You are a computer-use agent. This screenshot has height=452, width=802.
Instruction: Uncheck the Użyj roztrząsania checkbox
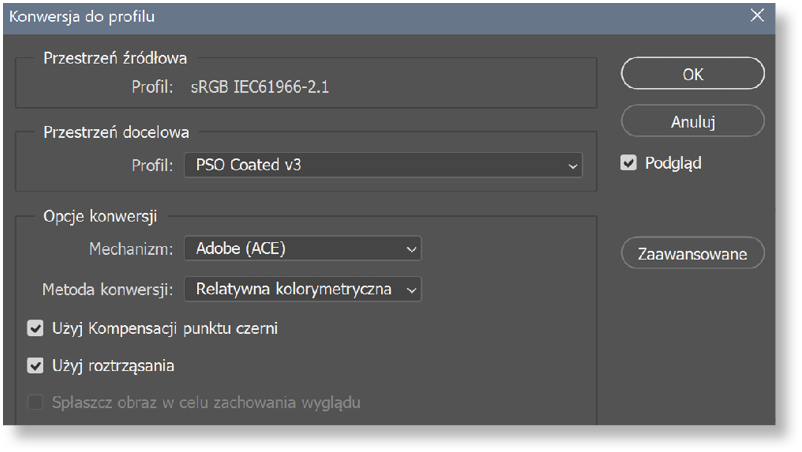(x=35, y=366)
